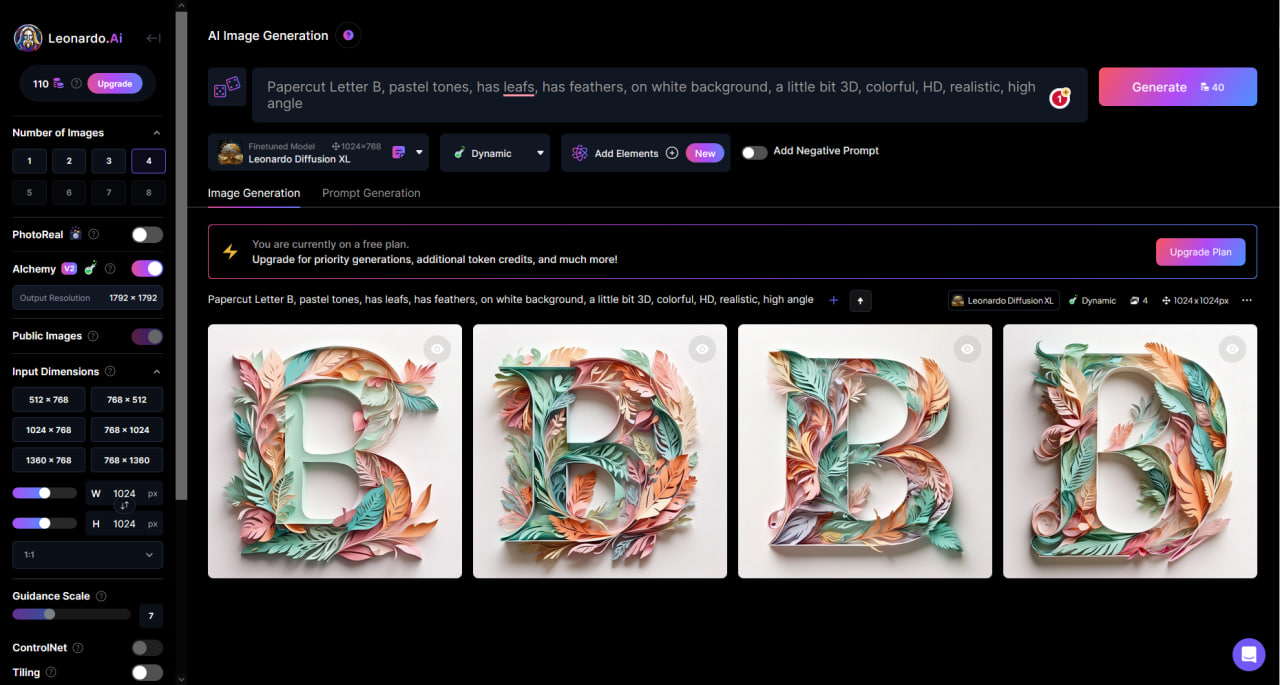Open the chat support bubble
The image size is (1280, 685).
pyautogui.click(x=1248, y=654)
